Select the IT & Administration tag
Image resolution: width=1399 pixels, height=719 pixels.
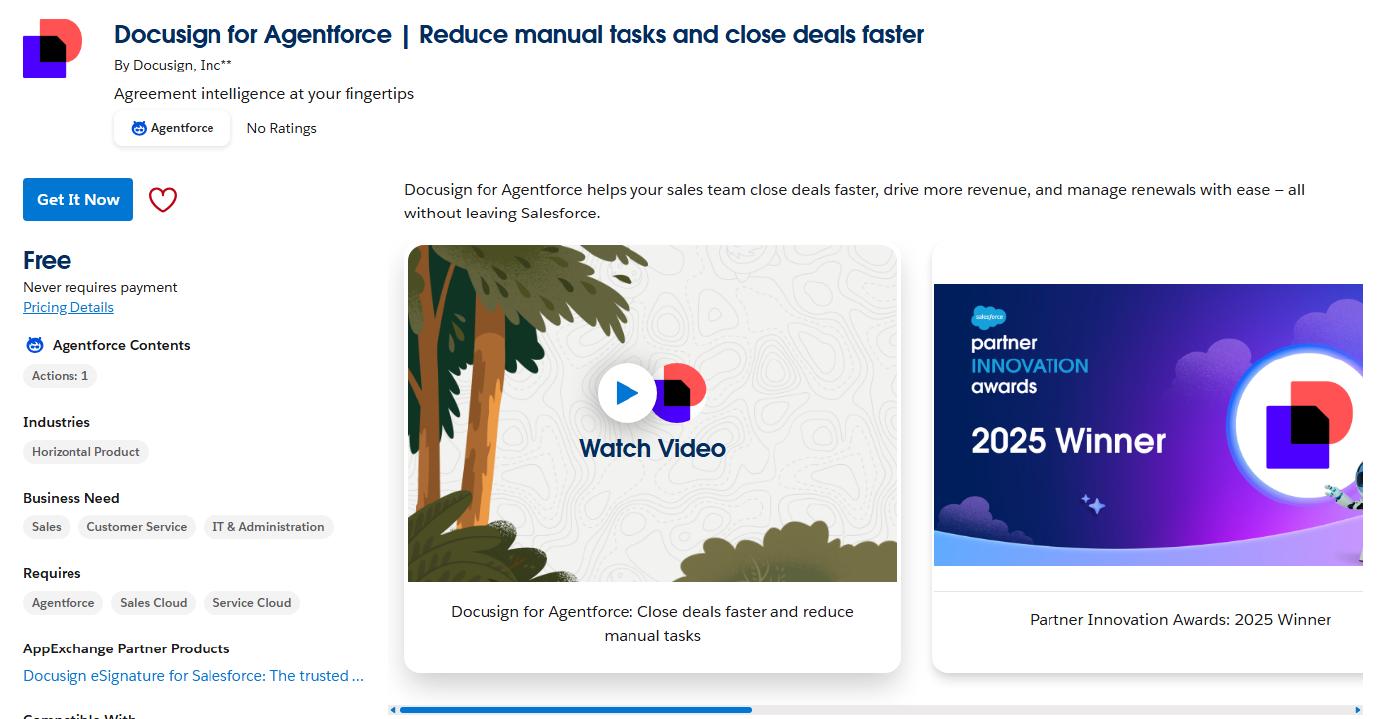(x=268, y=527)
